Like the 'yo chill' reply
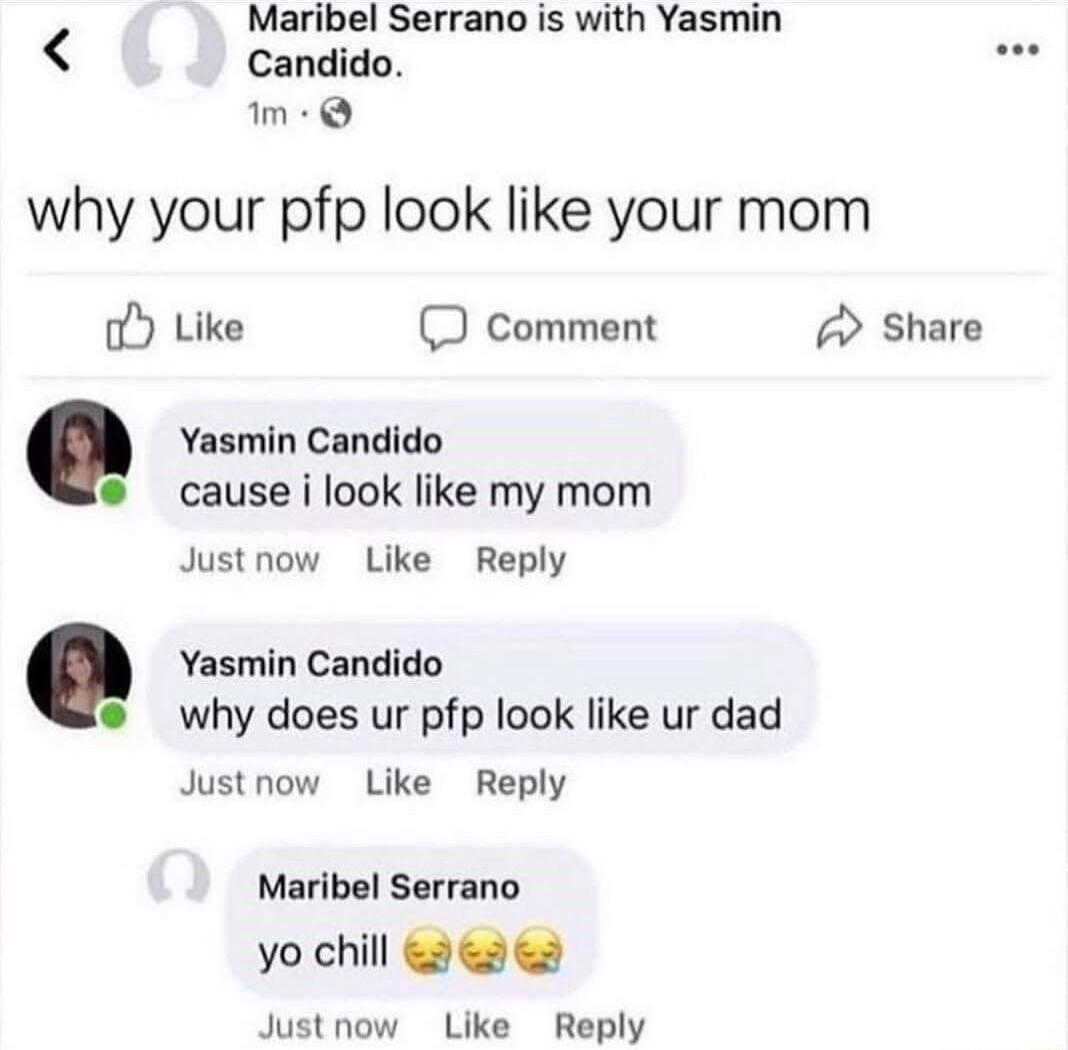This screenshot has width=1068, height=1050. click(477, 1026)
